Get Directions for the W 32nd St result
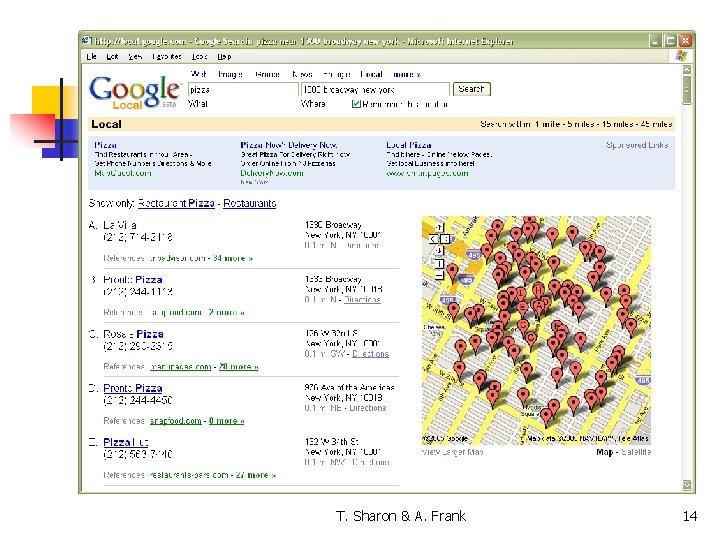720x540 pixels. tap(371, 354)
